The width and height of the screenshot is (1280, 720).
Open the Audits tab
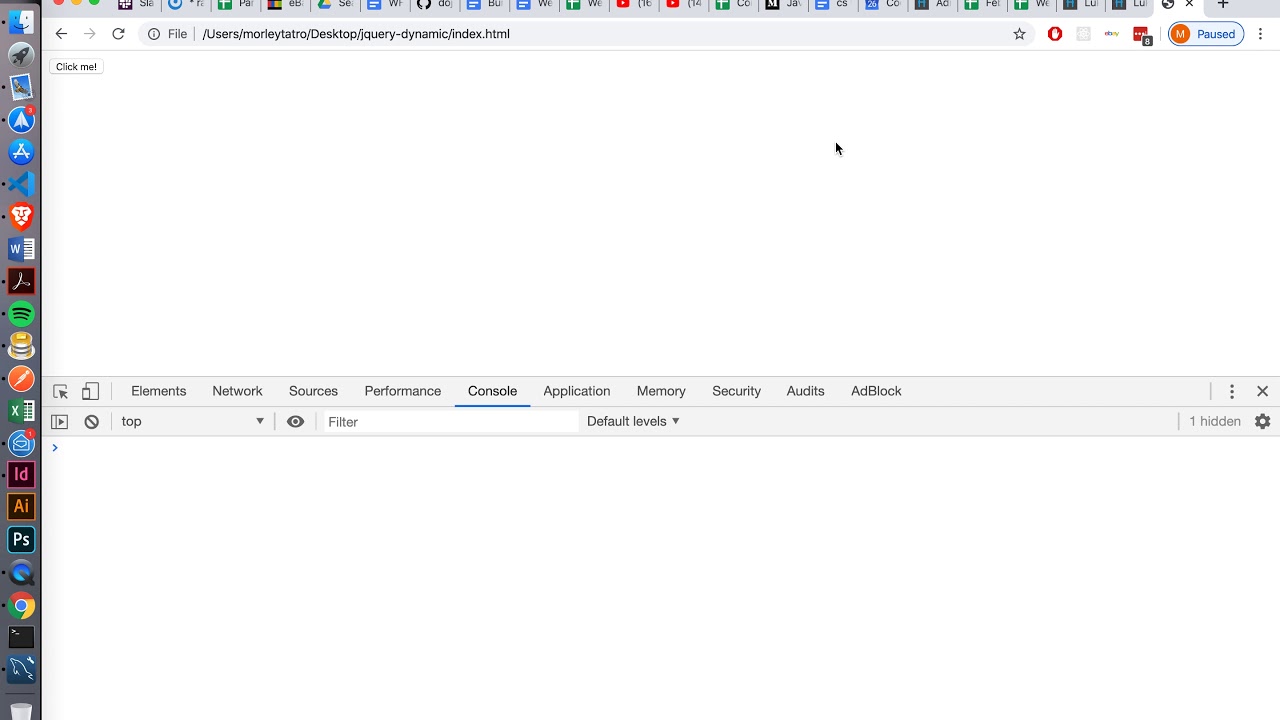coord(805,391)
